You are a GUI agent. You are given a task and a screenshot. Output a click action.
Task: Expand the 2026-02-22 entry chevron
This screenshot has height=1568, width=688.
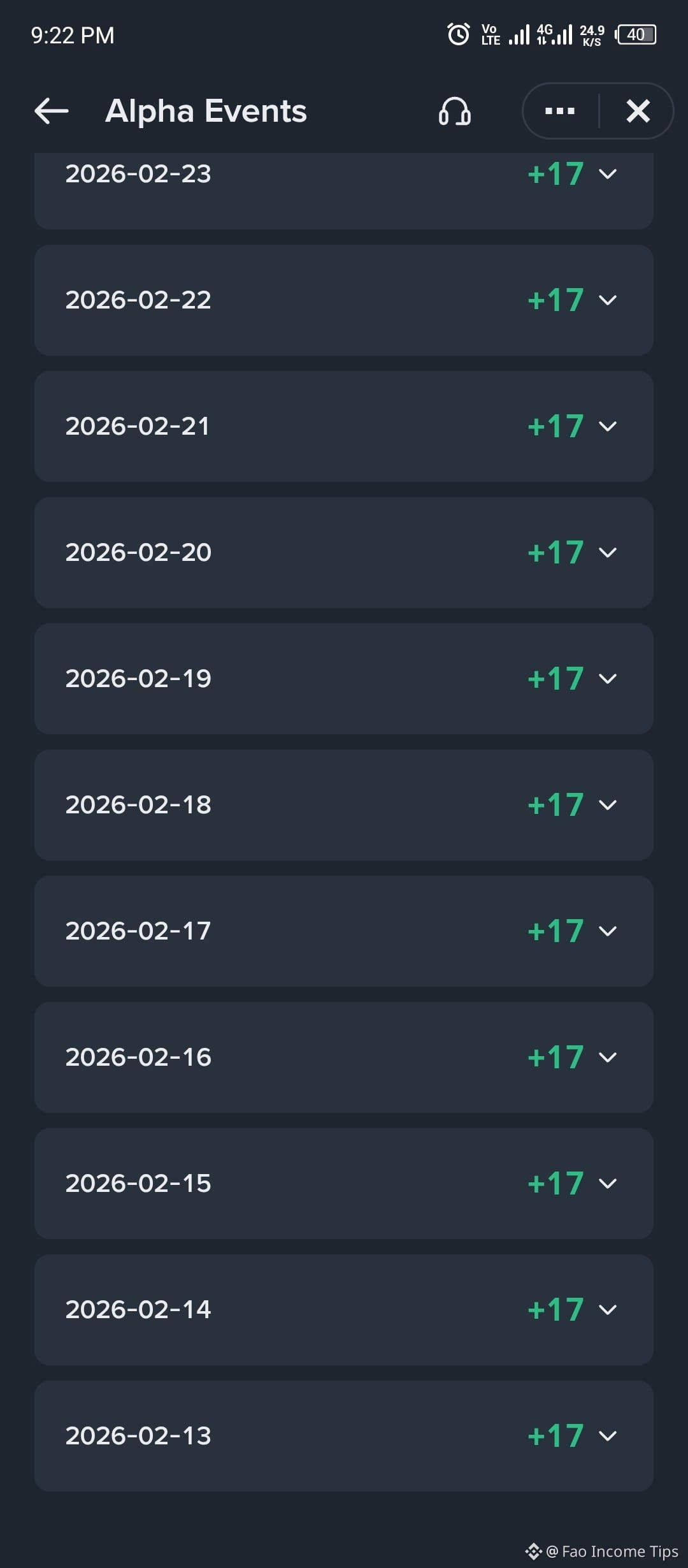pos(608,300)
